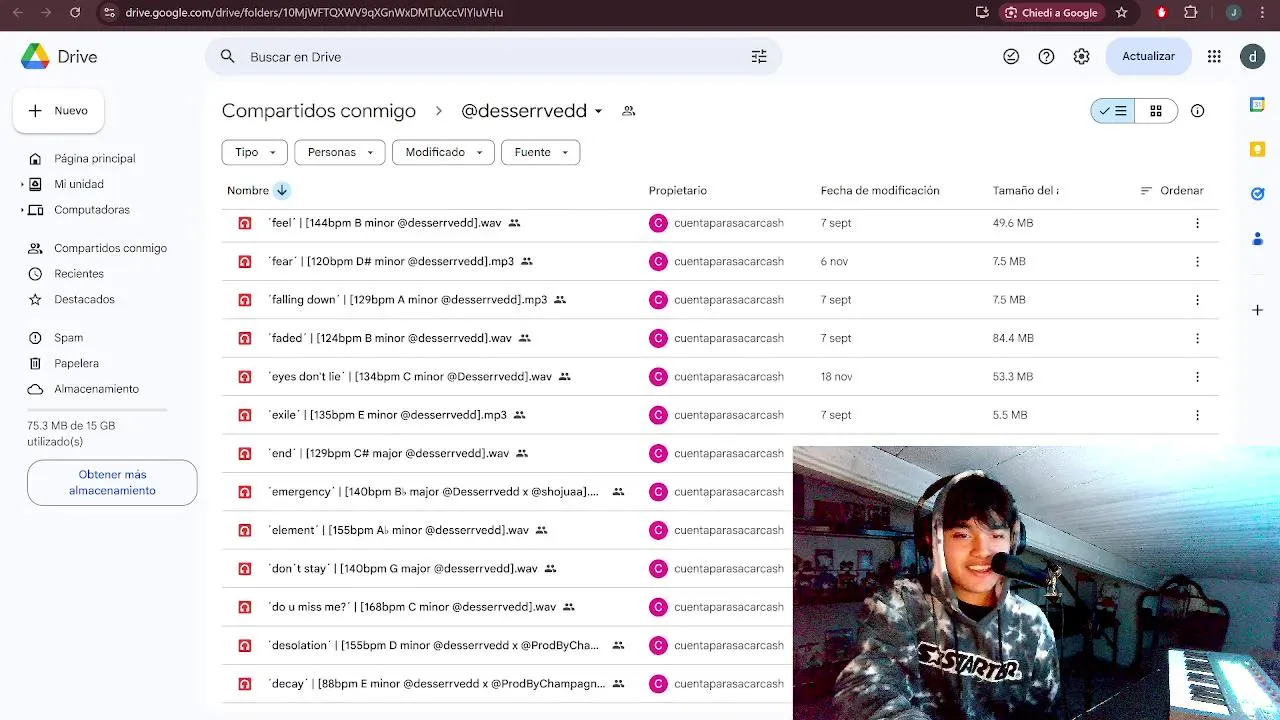The image size is (1280, 720).
Task: Open Contacts side panel icon
Action: pyautogui.click(x=1258, y=239)
